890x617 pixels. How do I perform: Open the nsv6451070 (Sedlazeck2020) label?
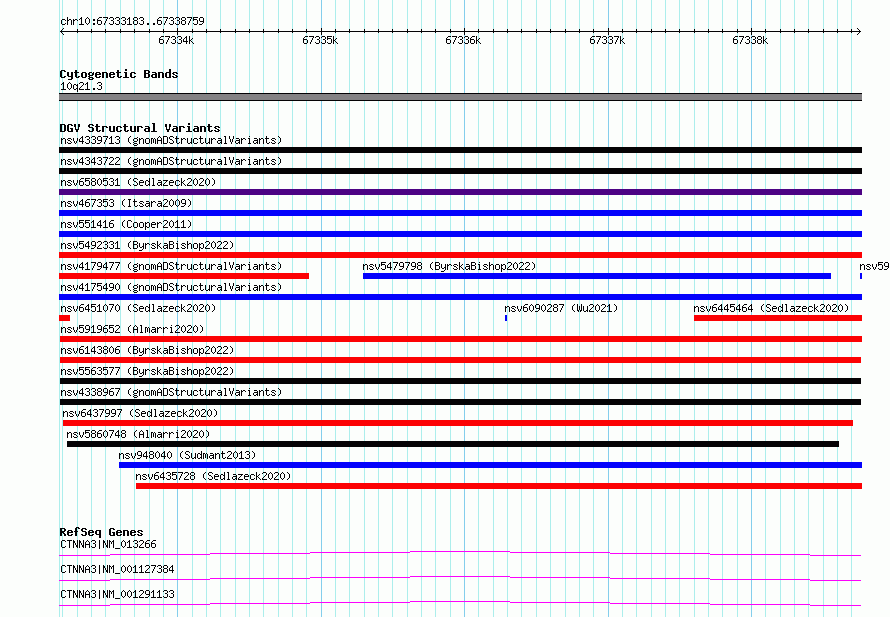[x=138, y=308]
